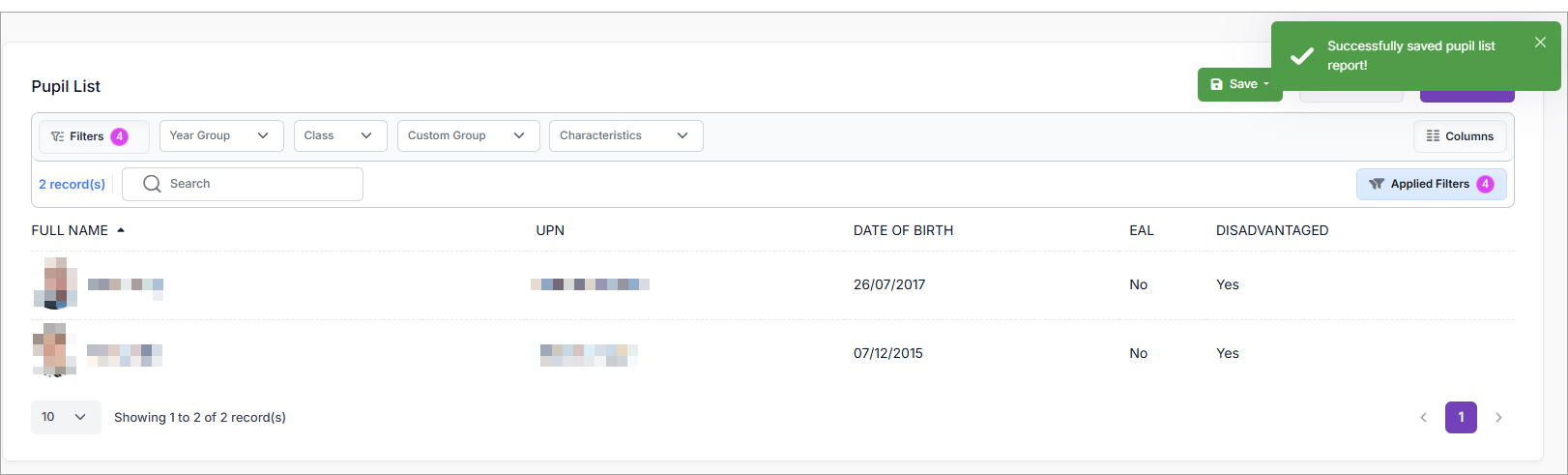Click the second pupil's avatar thumbnail
Image resolution: width=1568 pixels, height=475 pixels.
(54, 350)
